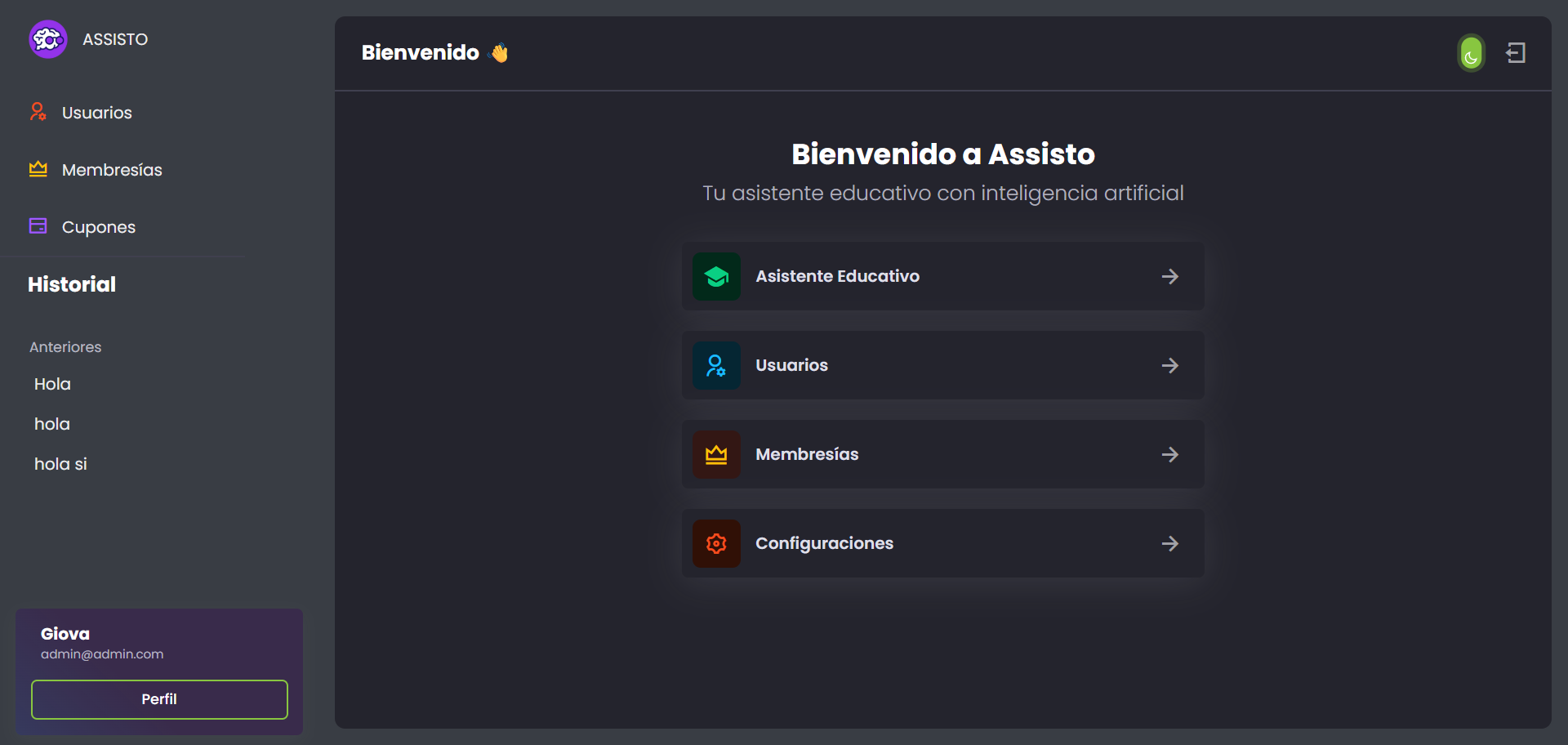Click the Usuarios sidebar person icon
This screenshot has height=745, width=1568.
point(38,112)
